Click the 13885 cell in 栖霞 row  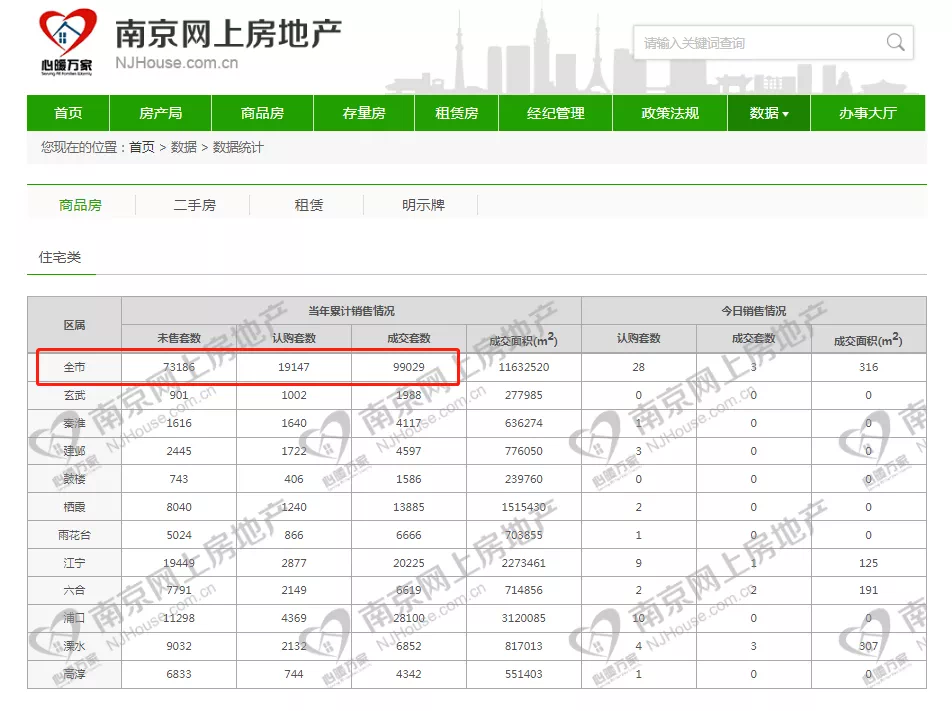(x=409, y=507)
